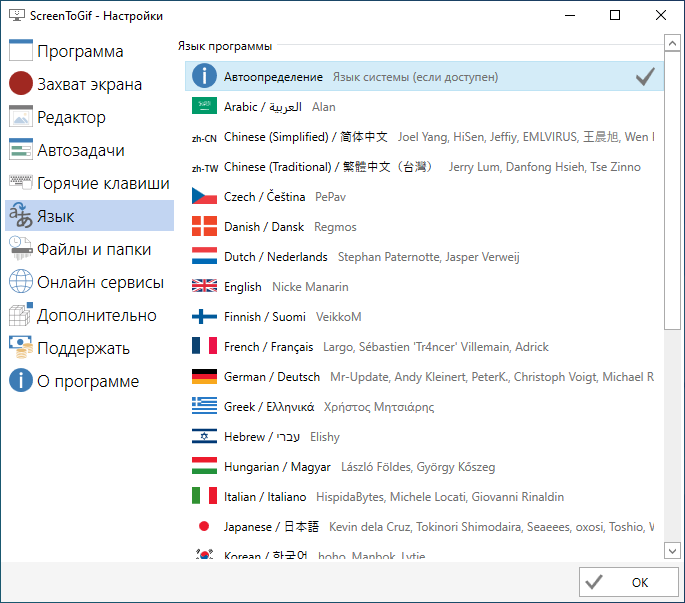Open the Программа settings tab
Viewport: 685px width, 603px height.
point(90,51)
